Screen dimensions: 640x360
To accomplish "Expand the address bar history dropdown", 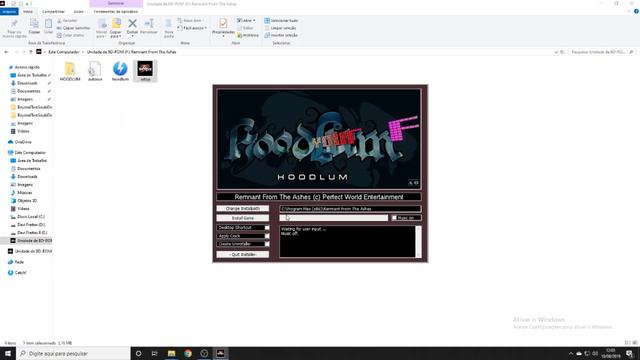I will [556, 52].
